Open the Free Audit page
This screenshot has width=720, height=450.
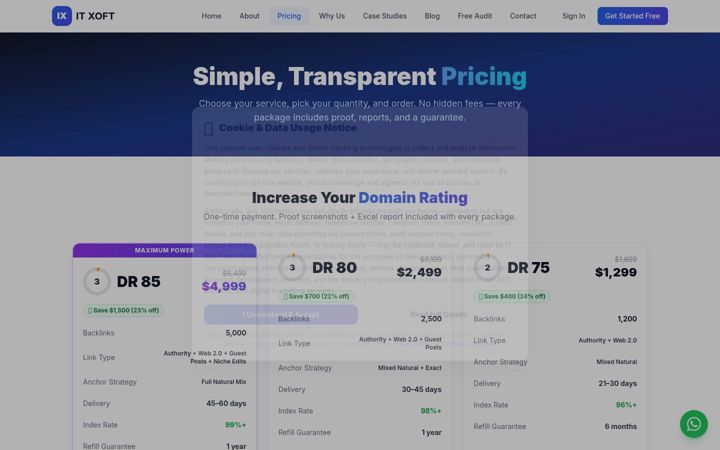[475, 16]
